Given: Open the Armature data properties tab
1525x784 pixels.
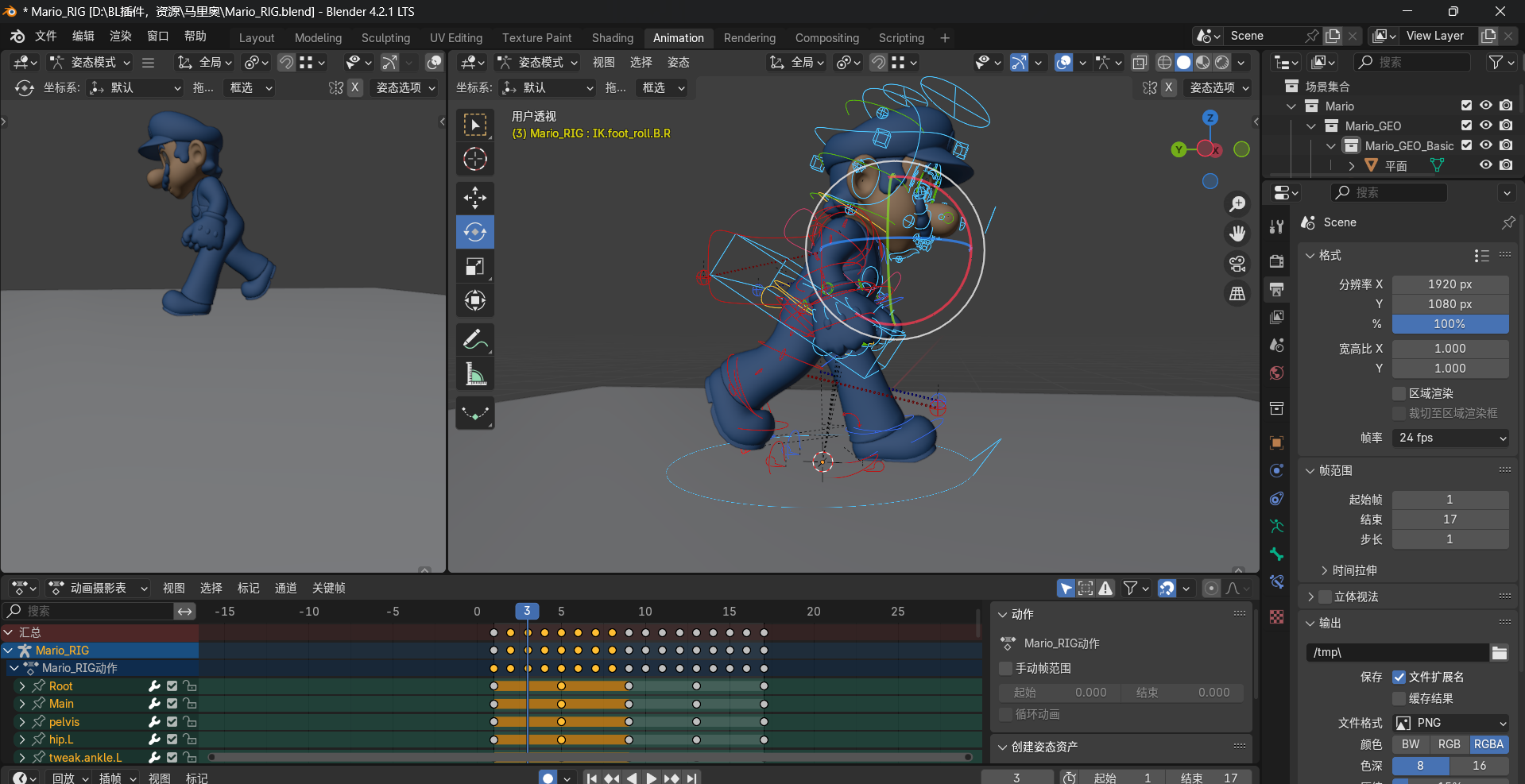Looking at the screenshot, I should [1277, 526].
